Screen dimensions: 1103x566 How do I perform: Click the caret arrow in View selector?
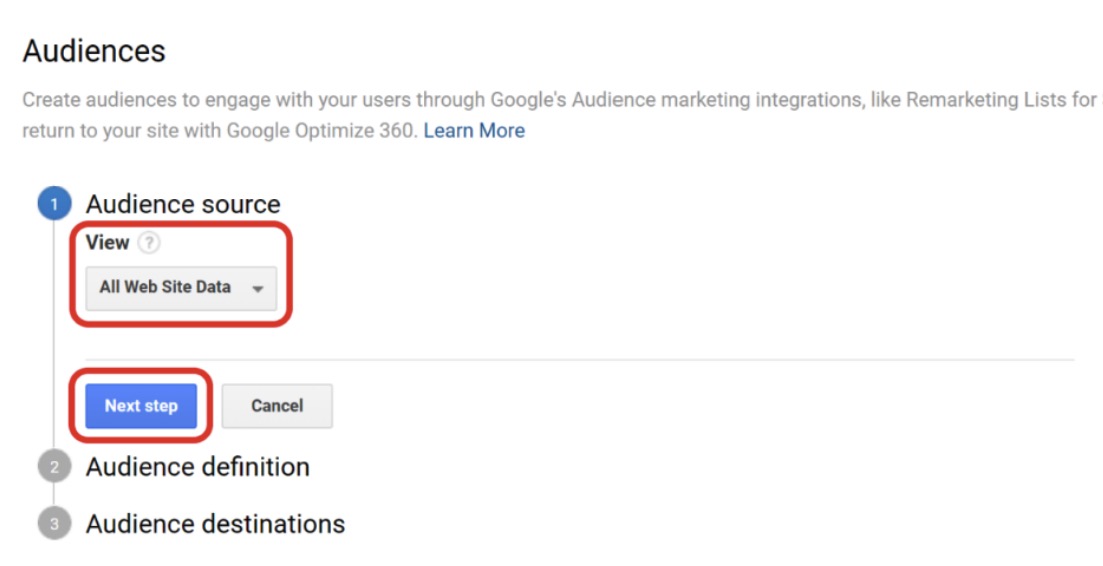(x=258, y=289)
